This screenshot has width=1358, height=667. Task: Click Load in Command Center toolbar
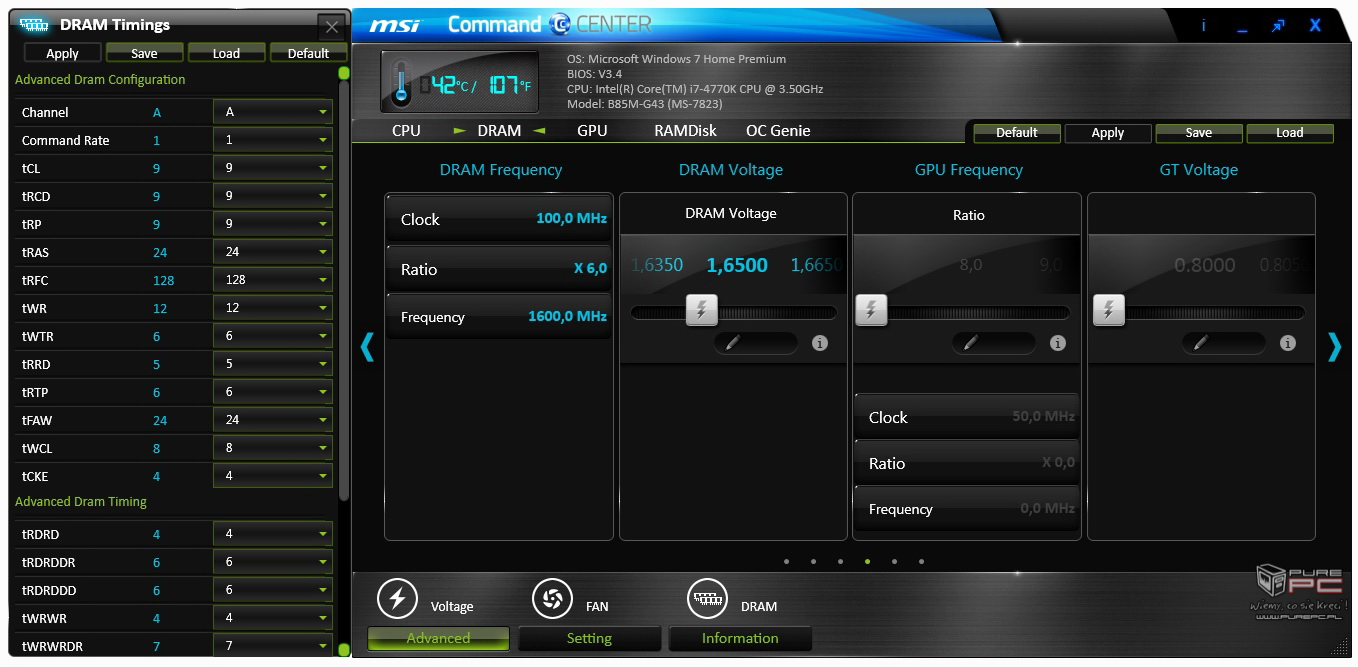coord(1289,132)
